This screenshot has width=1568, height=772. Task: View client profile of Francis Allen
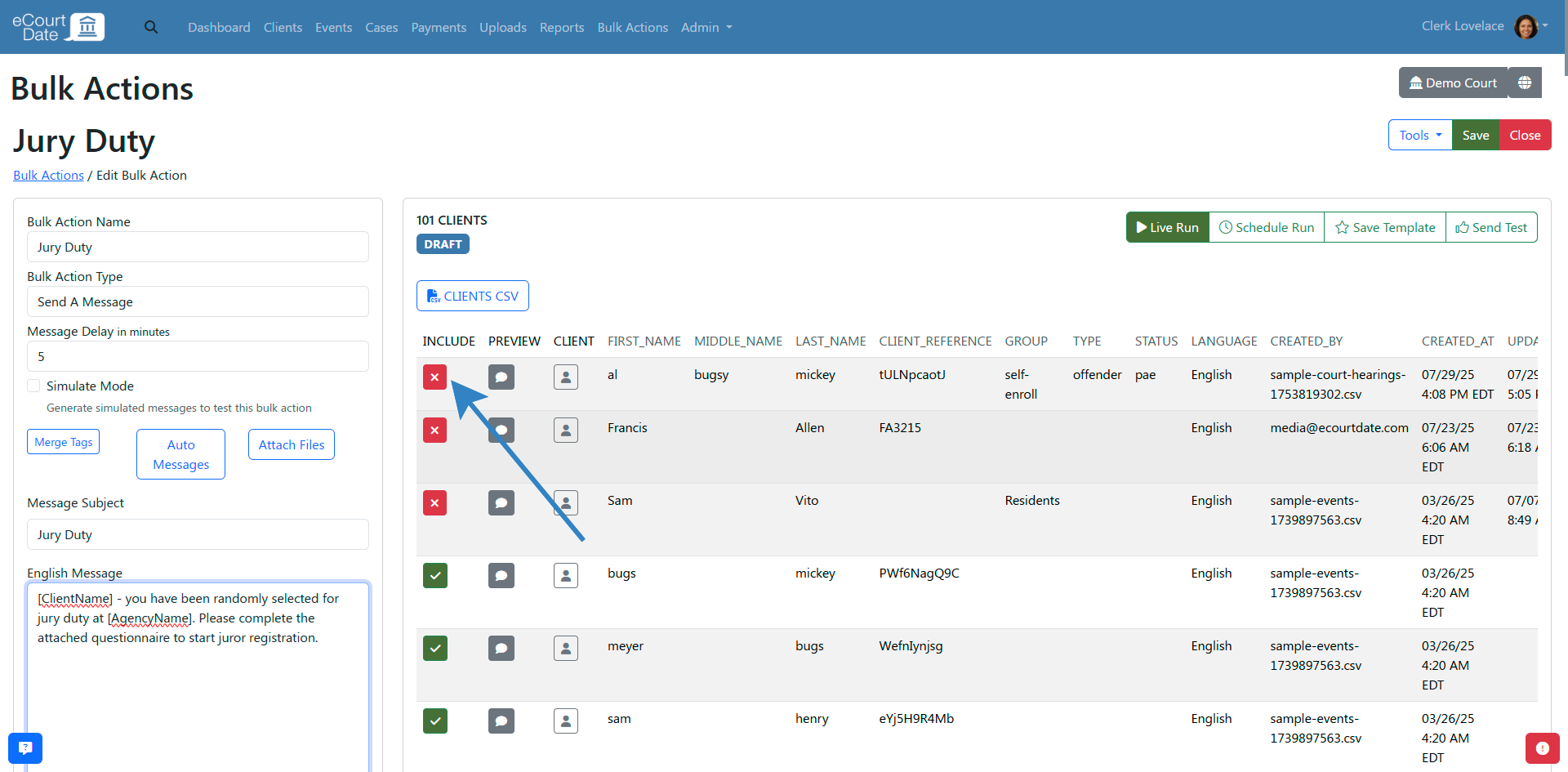coord(566,430)
